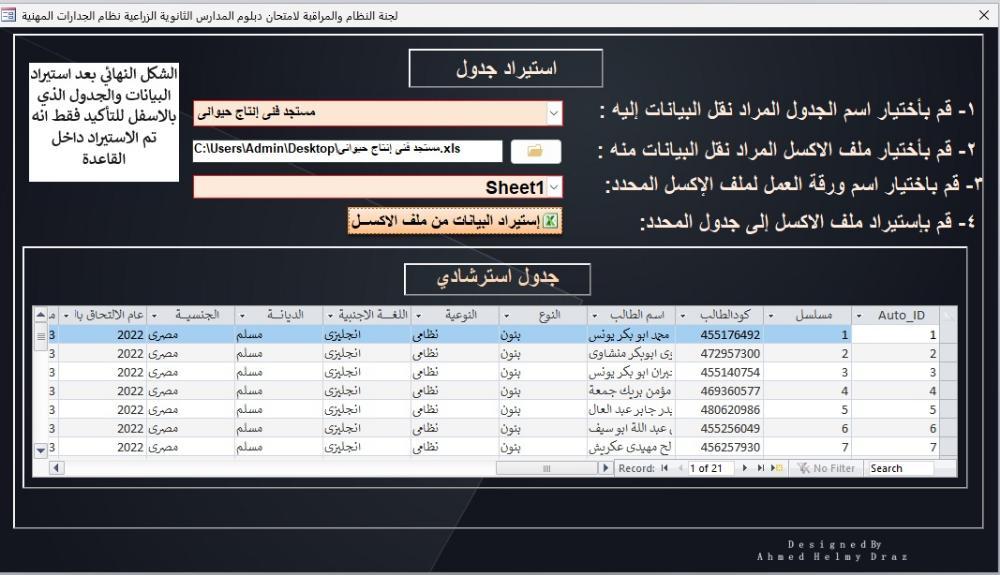
Task: Click student name ending مهيدى عكريش
Action: [630, 448]
